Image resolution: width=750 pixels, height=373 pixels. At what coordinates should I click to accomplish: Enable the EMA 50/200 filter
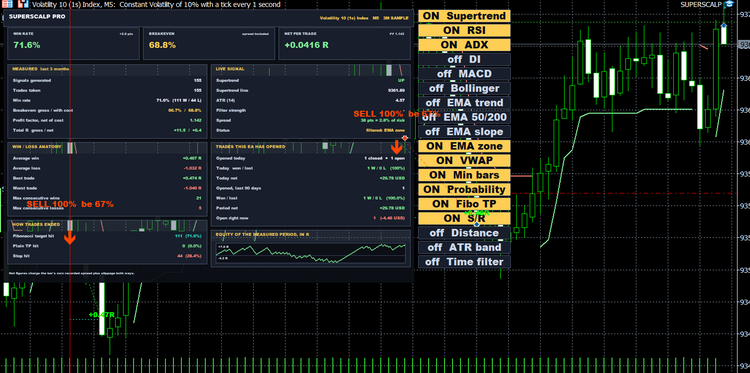[x=464, y=117]
